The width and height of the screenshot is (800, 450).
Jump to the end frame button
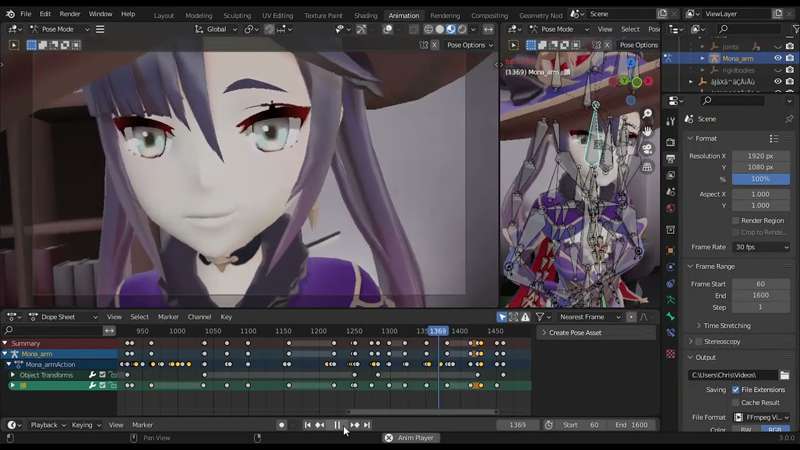pyautogui.click(x=367, y=424)
